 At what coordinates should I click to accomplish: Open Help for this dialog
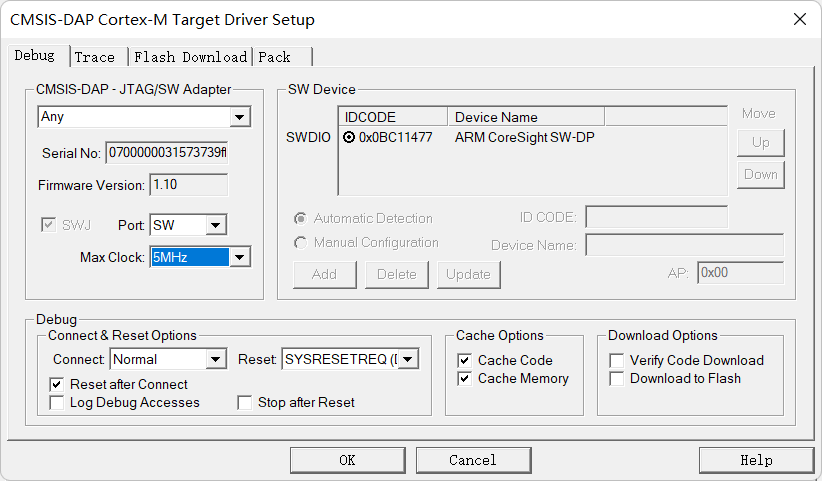point(756,460)
